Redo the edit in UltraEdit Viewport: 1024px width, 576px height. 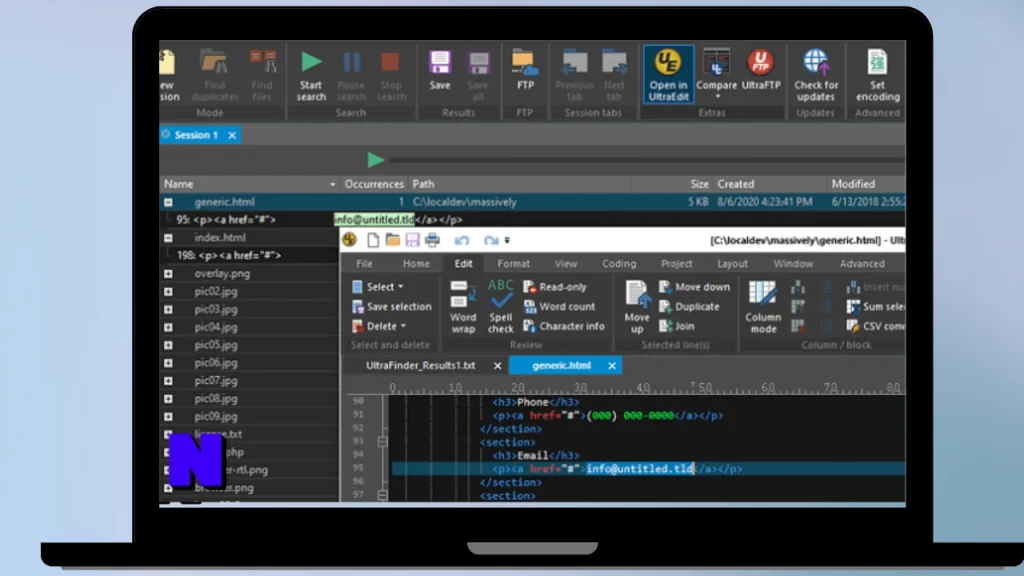pyautogui.click(x=490, y=240)
